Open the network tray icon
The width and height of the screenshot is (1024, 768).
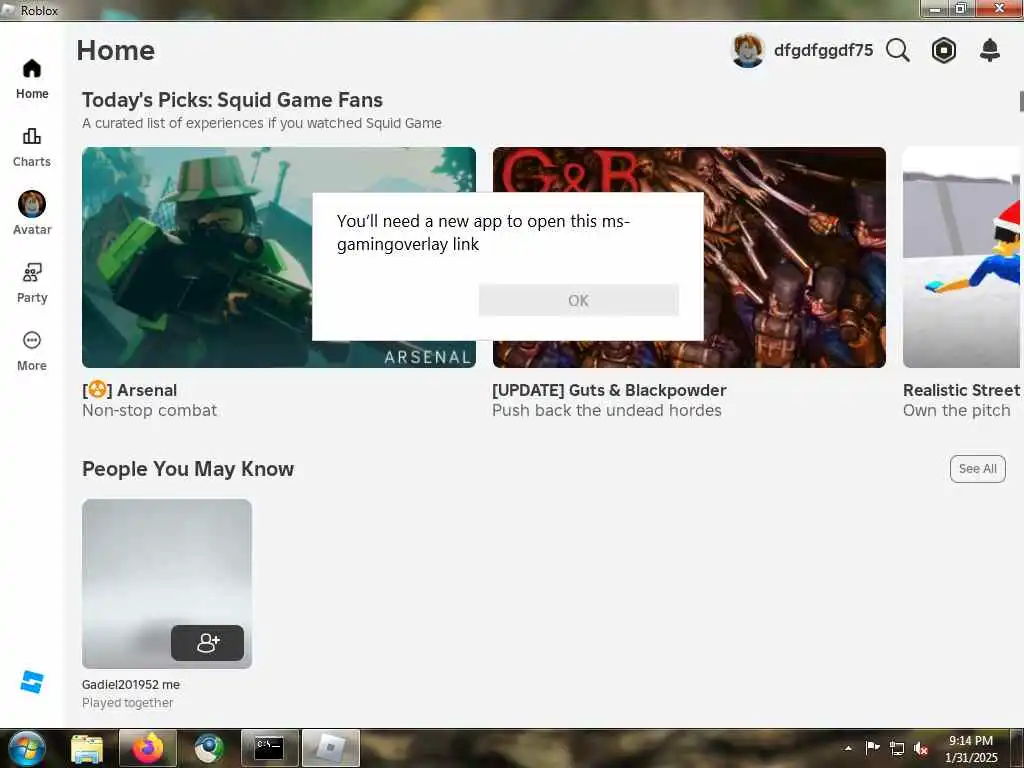click(897, 748)
